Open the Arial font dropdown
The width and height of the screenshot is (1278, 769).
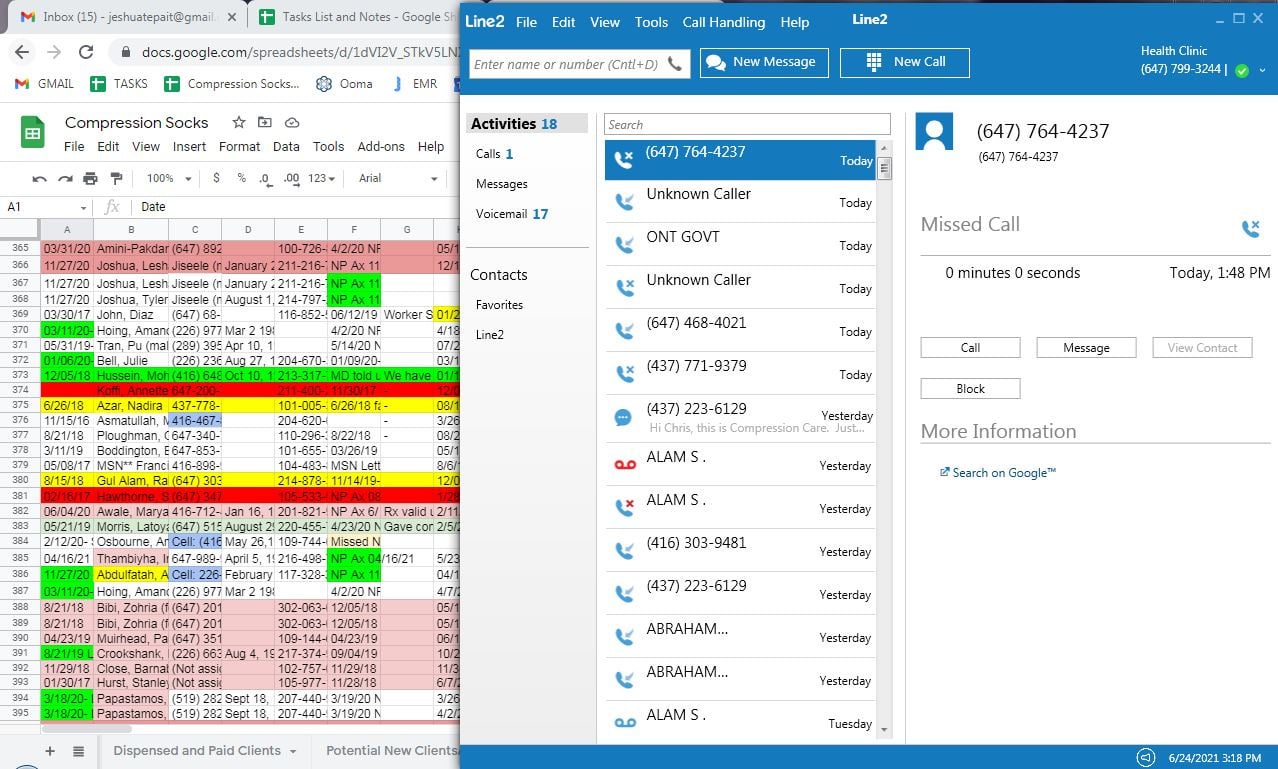(398, 178)
